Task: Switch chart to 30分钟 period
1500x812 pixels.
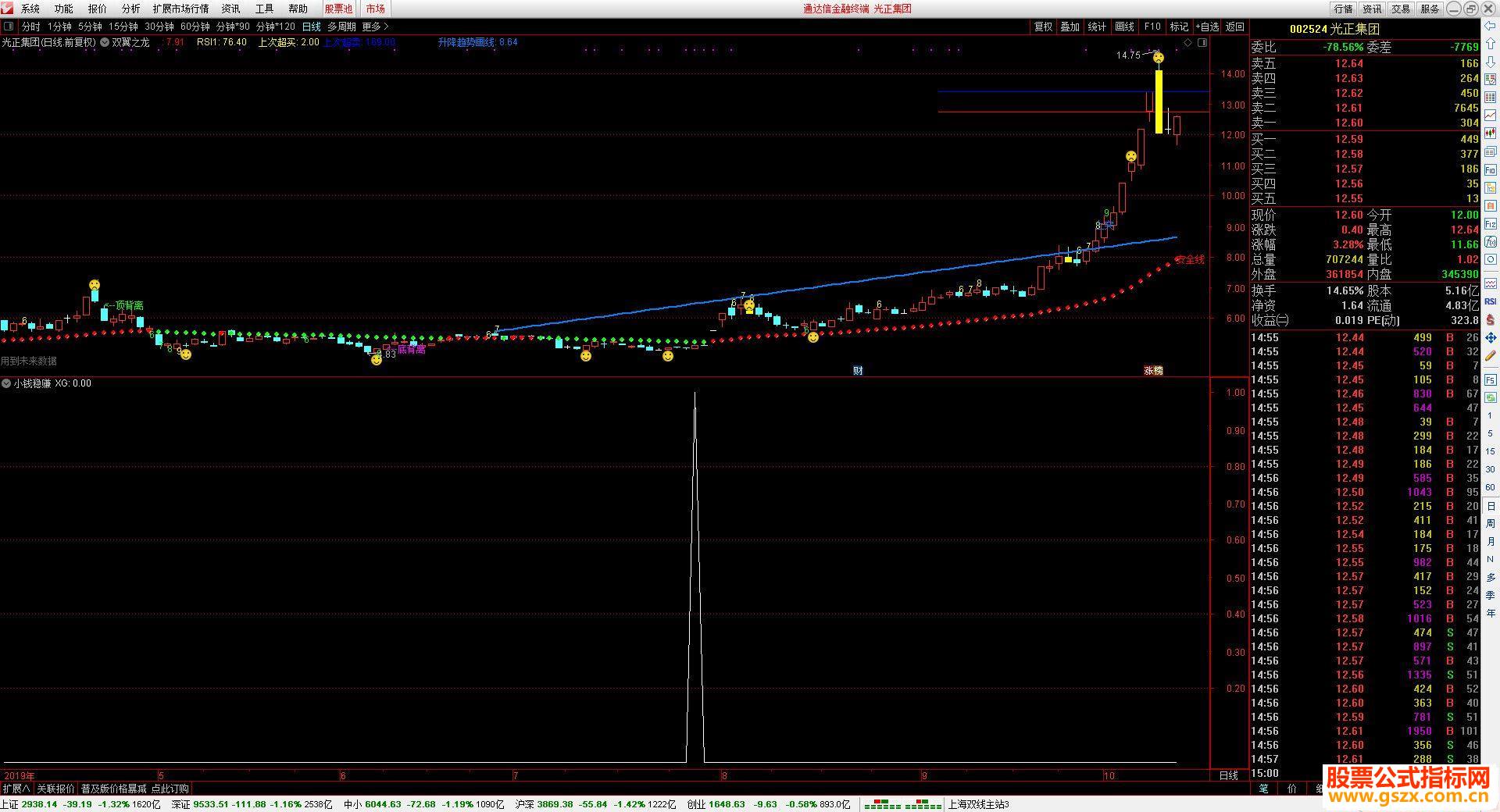Action: 159,27
